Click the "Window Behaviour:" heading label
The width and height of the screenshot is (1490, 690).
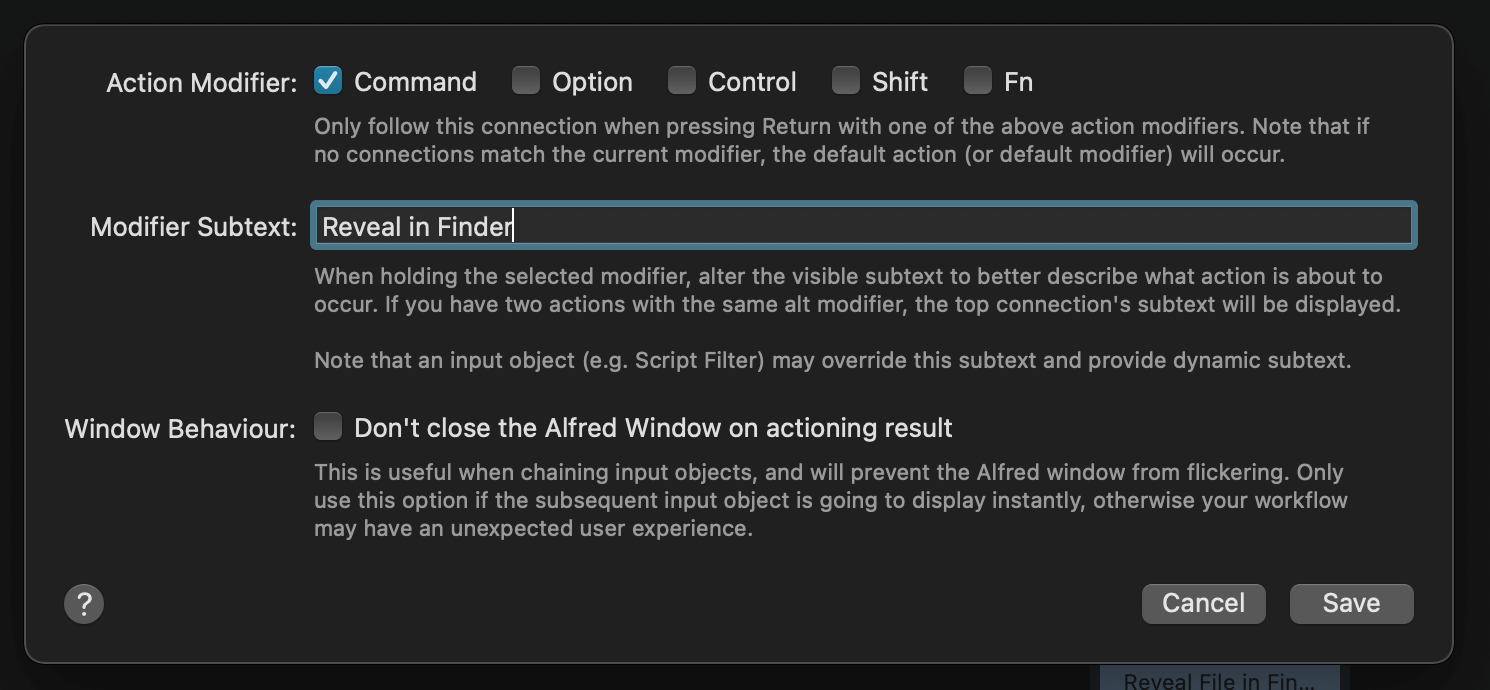(x=181, y=430)
